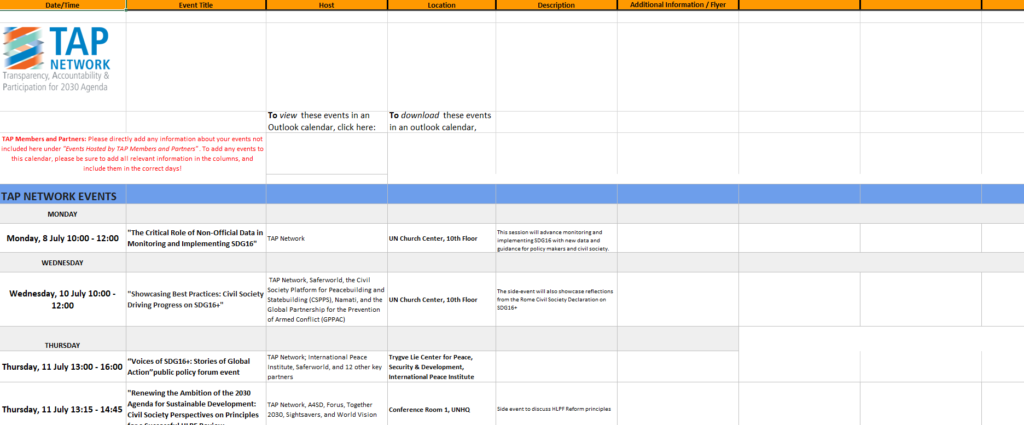
Task: Select the Monday, 8 July 10:00 - 12:00 cell
Action: (62, 238)
